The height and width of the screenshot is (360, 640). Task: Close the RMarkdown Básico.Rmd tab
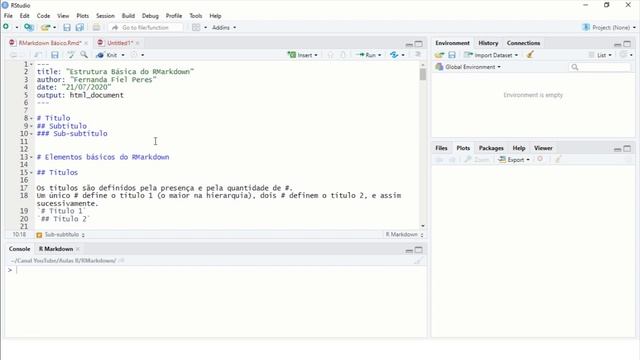(x=86, y=43)
